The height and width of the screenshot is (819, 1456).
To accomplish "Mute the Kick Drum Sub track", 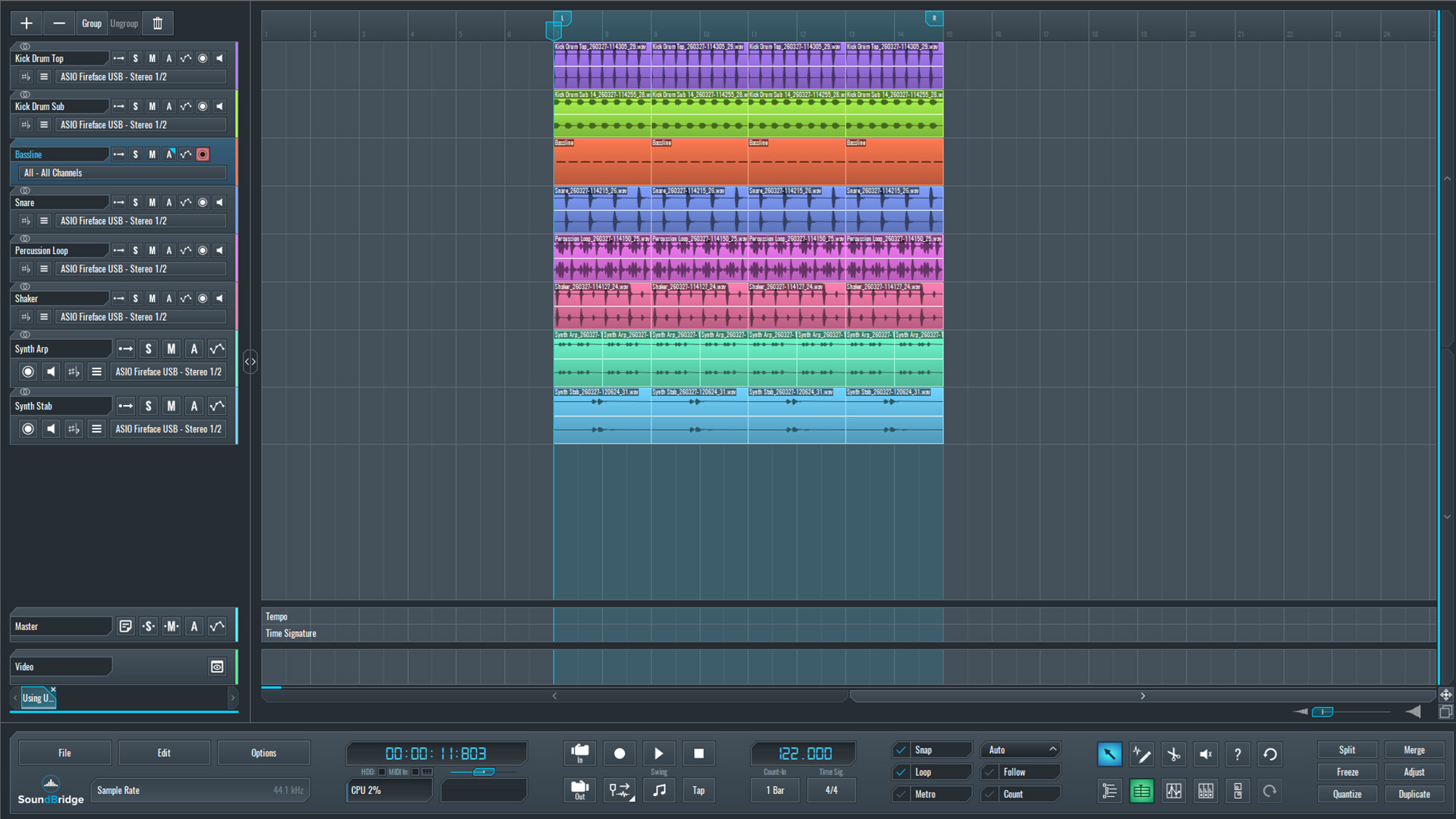I will (x=152, y=106).
